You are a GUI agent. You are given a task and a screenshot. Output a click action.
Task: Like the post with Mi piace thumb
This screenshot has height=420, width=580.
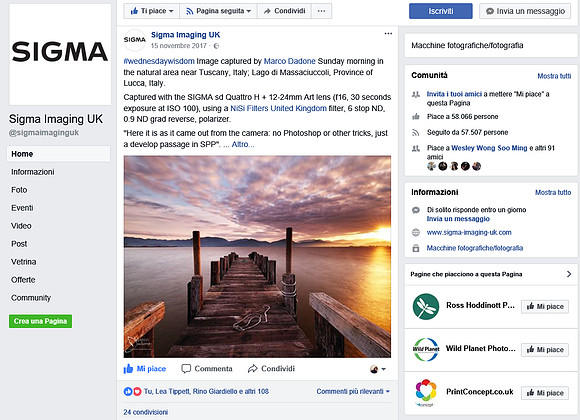pyautogui.click(x=145, y=369)
